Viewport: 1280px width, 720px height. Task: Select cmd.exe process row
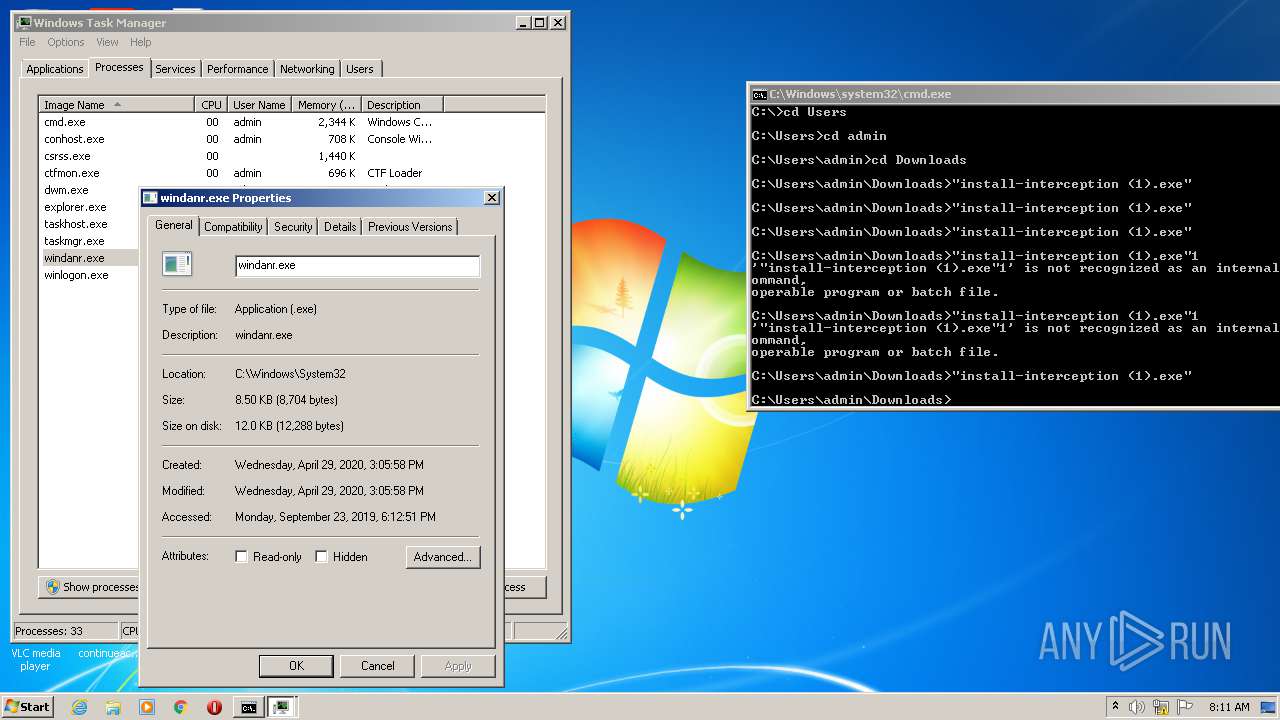click(x=292, y=122)
